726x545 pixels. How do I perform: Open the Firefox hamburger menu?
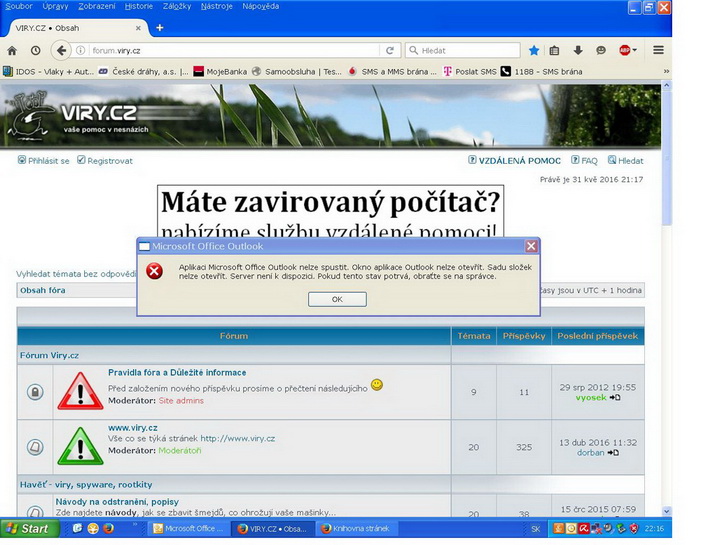(658, 50)
